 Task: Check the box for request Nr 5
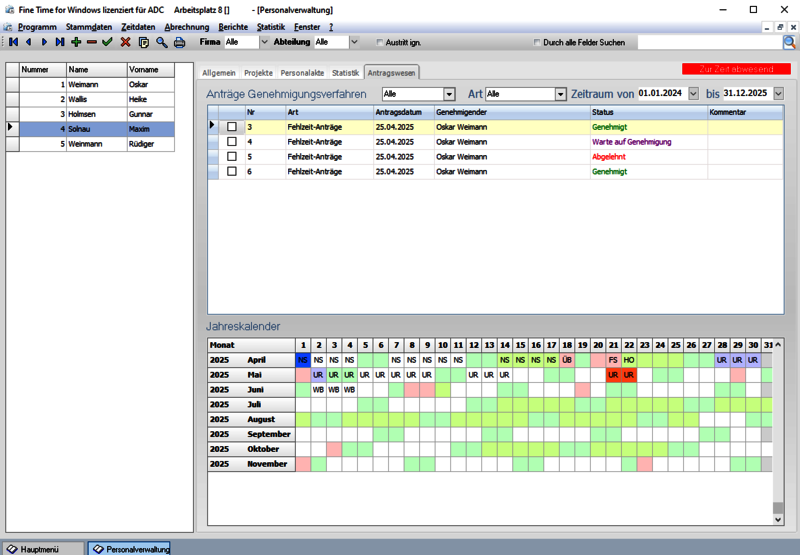(232, 156)
